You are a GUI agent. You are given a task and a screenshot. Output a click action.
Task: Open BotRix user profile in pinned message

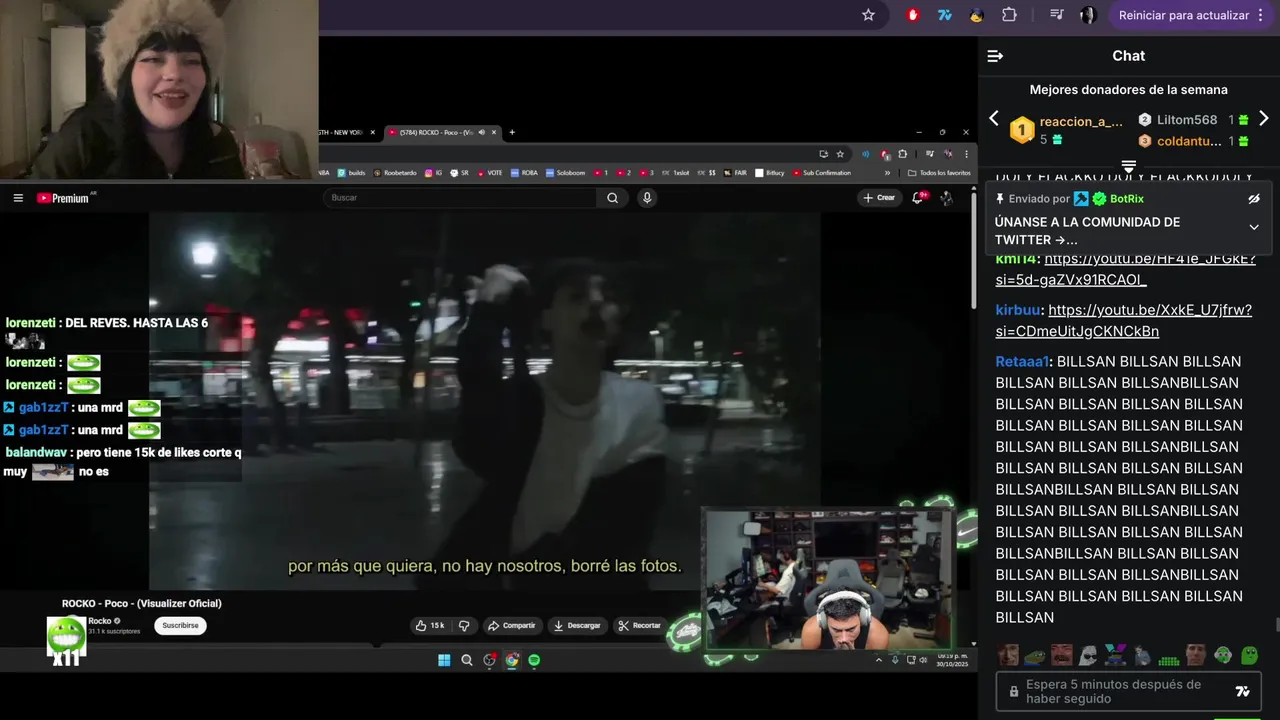tap(1126, 199)
